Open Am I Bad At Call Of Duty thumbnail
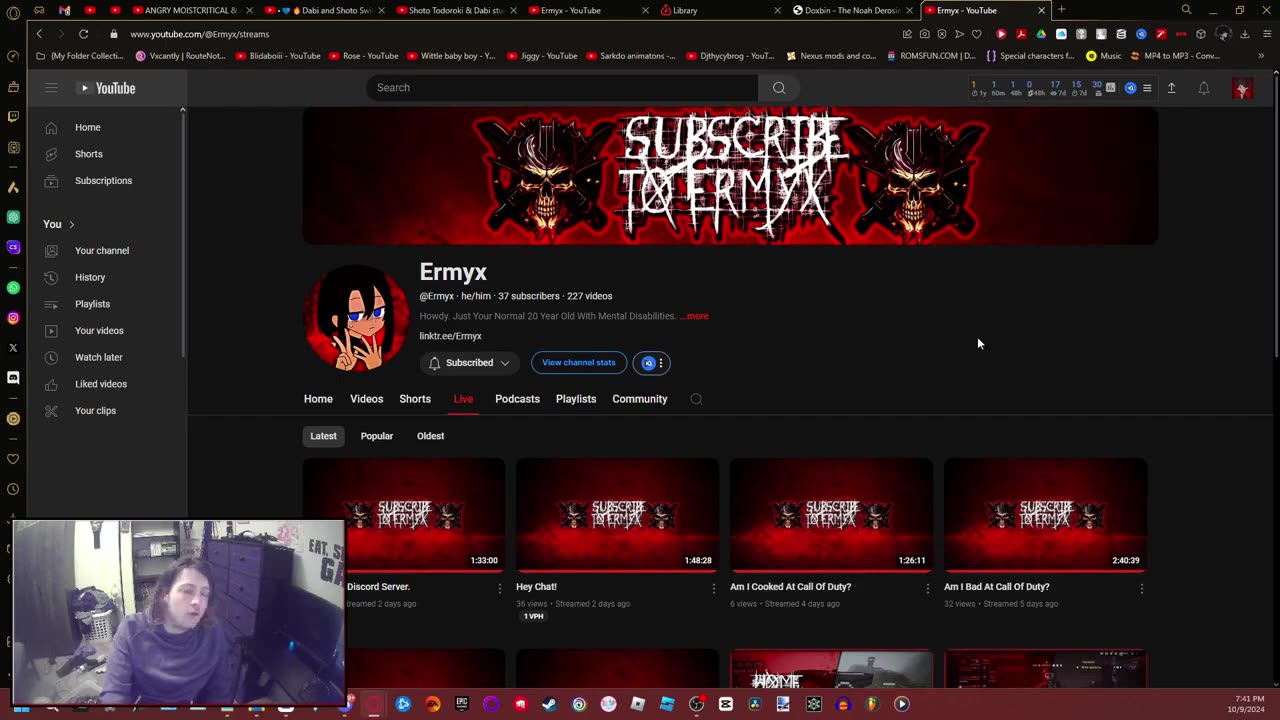Image resolution: width=1280 pixels, height=720 pixels. 1045,515
